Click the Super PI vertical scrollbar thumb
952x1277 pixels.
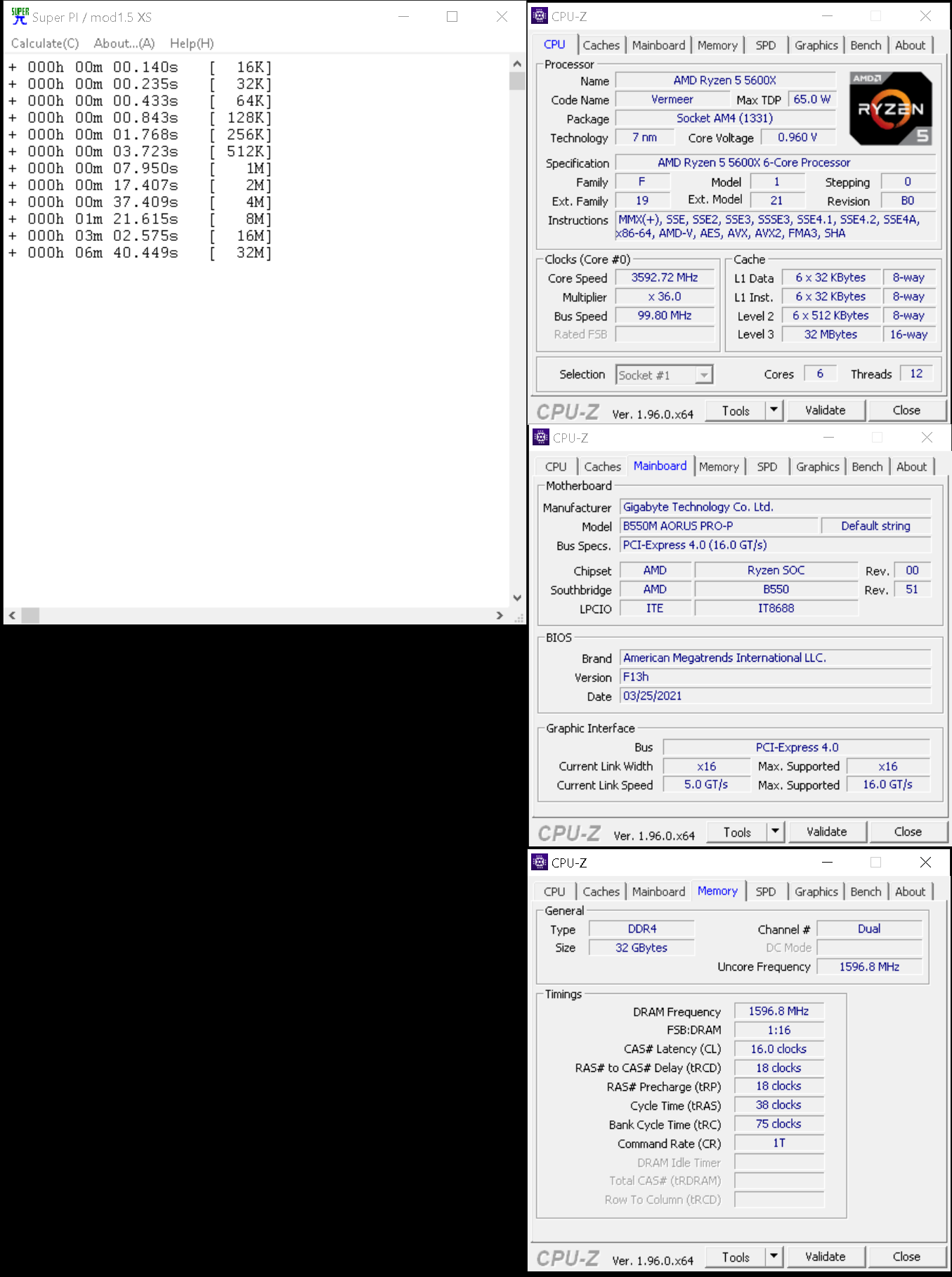[x=517, y=81]
